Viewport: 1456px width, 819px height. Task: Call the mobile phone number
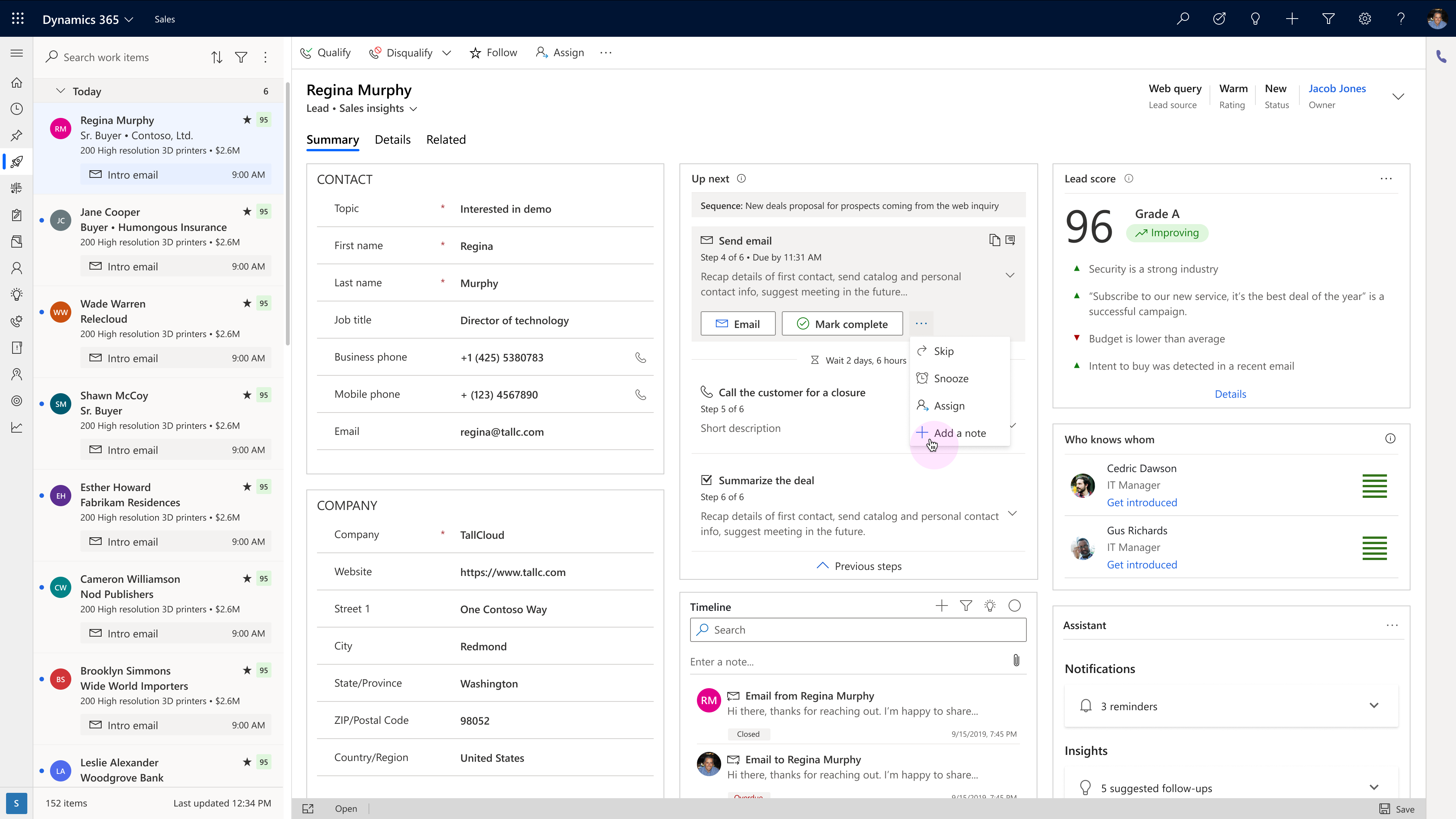tap(640, 394)
